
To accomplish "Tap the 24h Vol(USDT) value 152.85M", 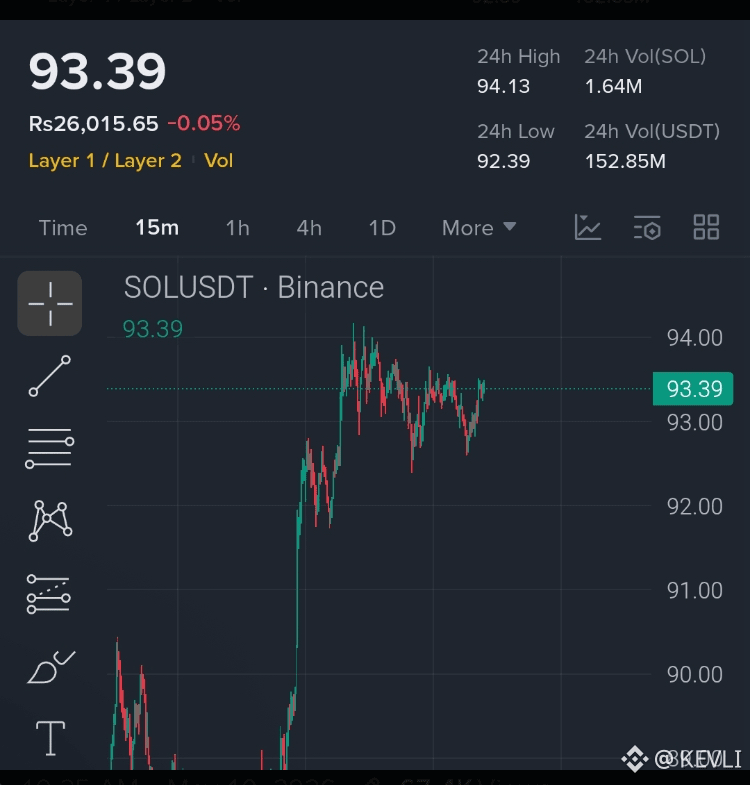I will click(x=625, y=161).
